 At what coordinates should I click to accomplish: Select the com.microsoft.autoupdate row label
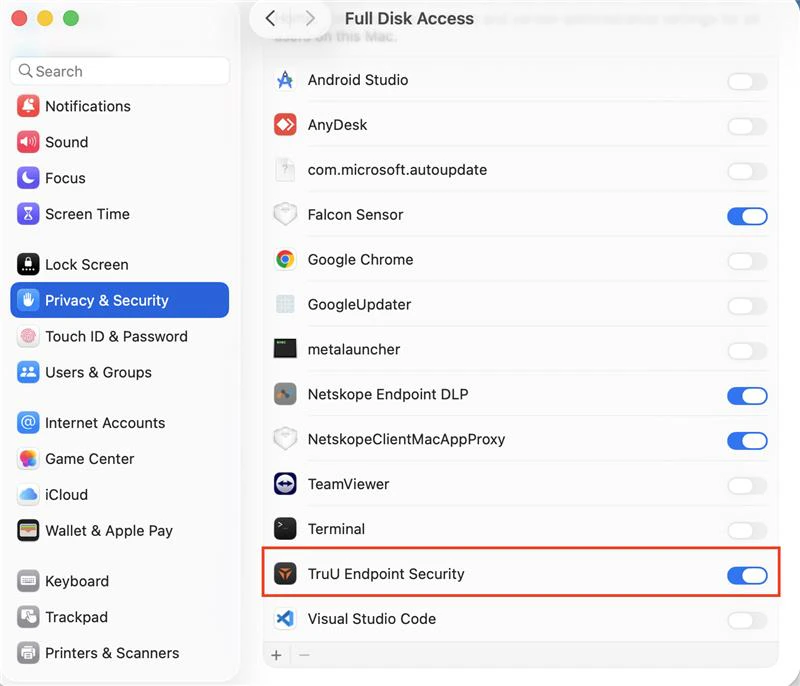point(397,170)
